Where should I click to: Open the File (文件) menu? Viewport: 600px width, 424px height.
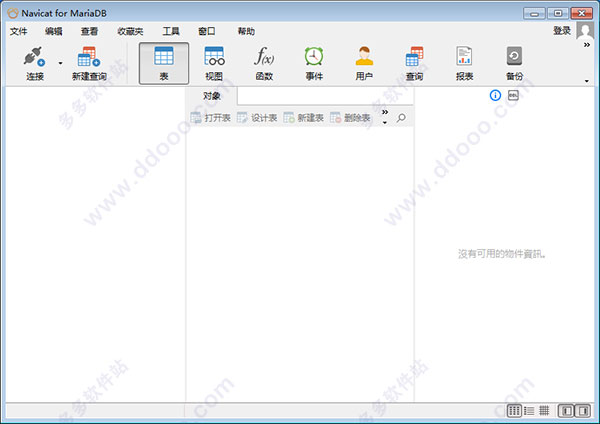click(18, 31)
